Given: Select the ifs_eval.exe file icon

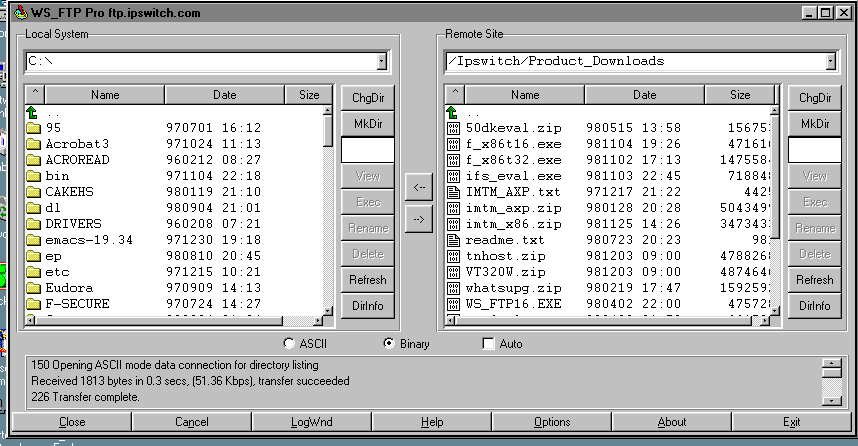Looking at the screenshot, I should point(453,176).
